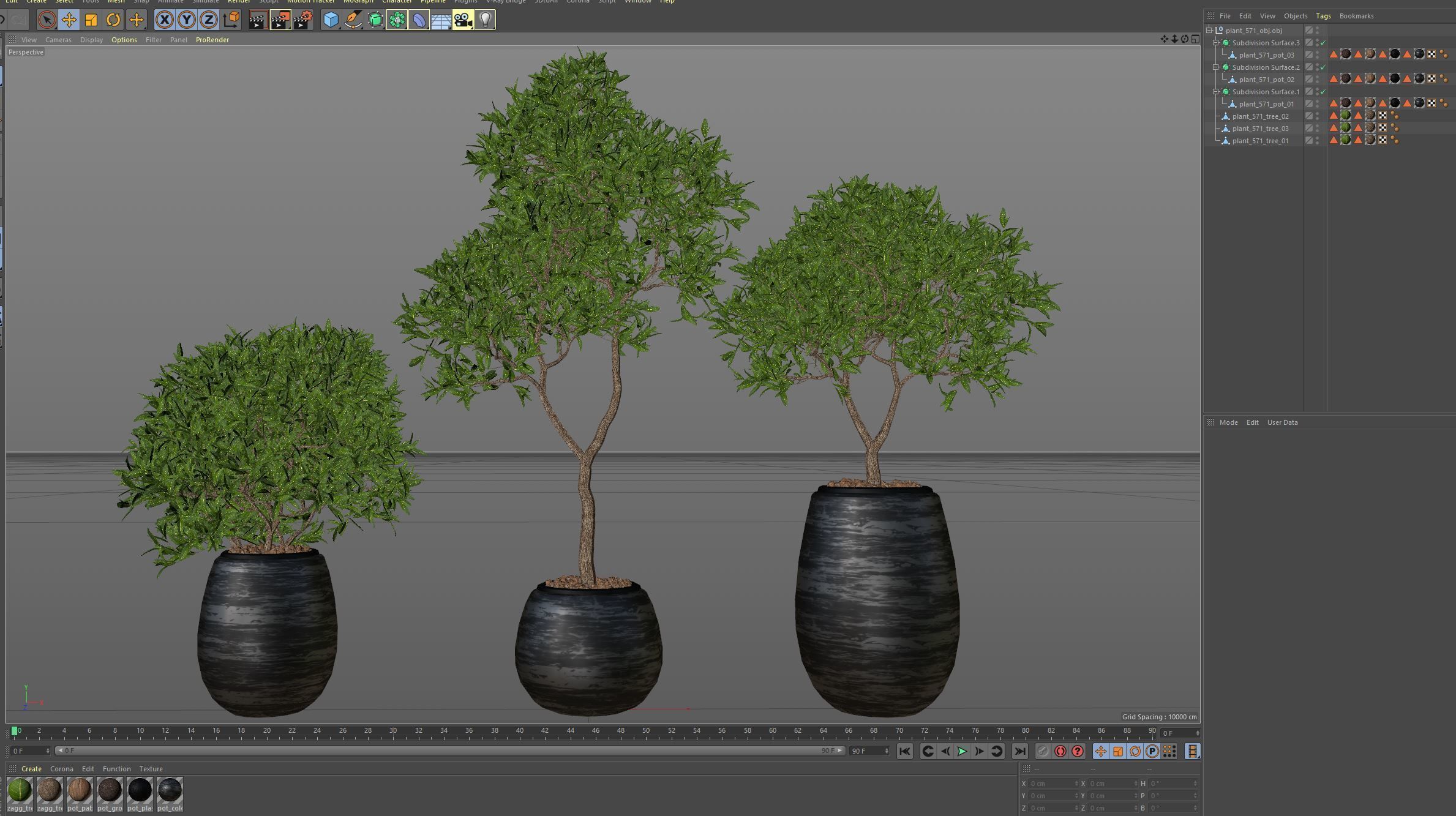Add a Light object bulb icon
The height and width of the screenshot is (816, 1456).
(x=485, y=20)
